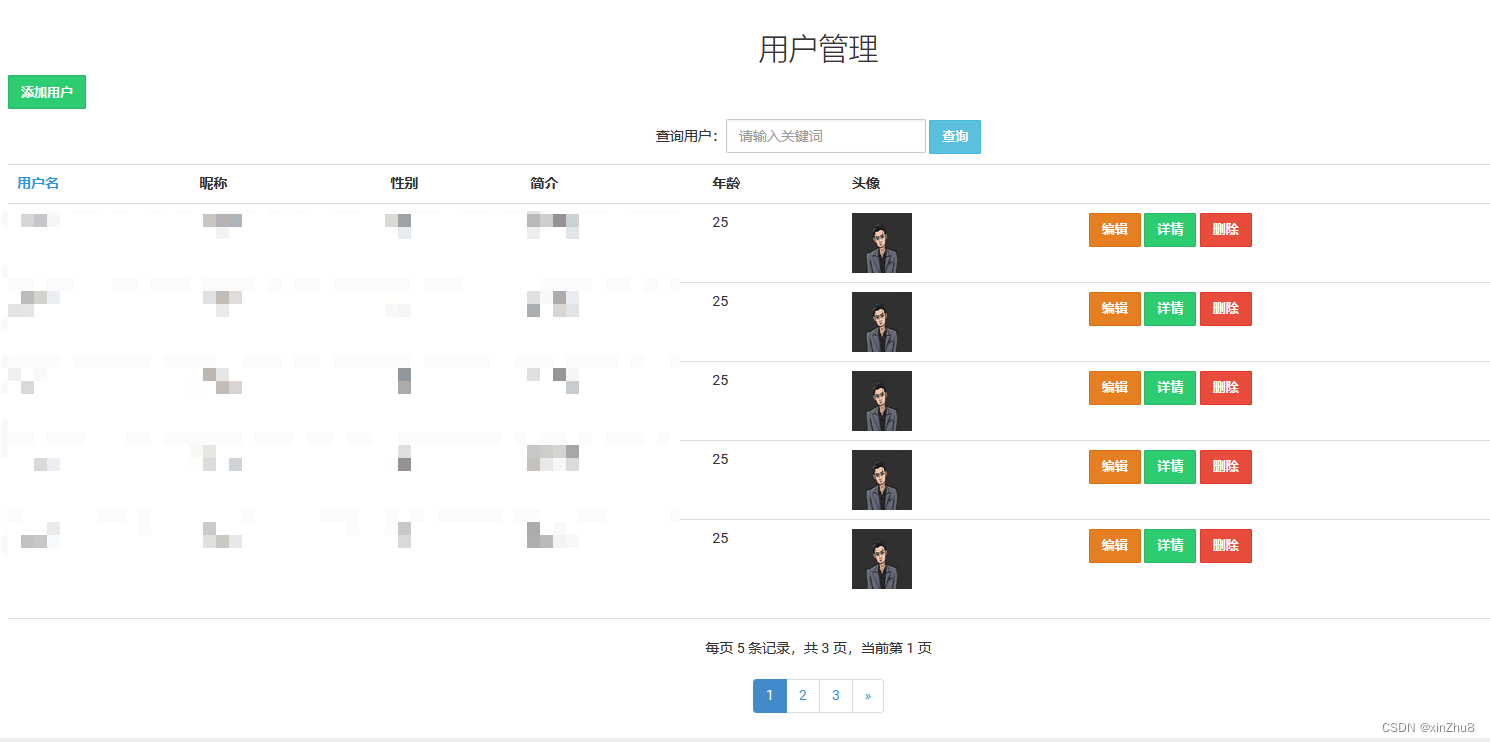The image size is (1490, 742).
Task: Click the first row avatar thumbnail
Action: tap(881, 243)
